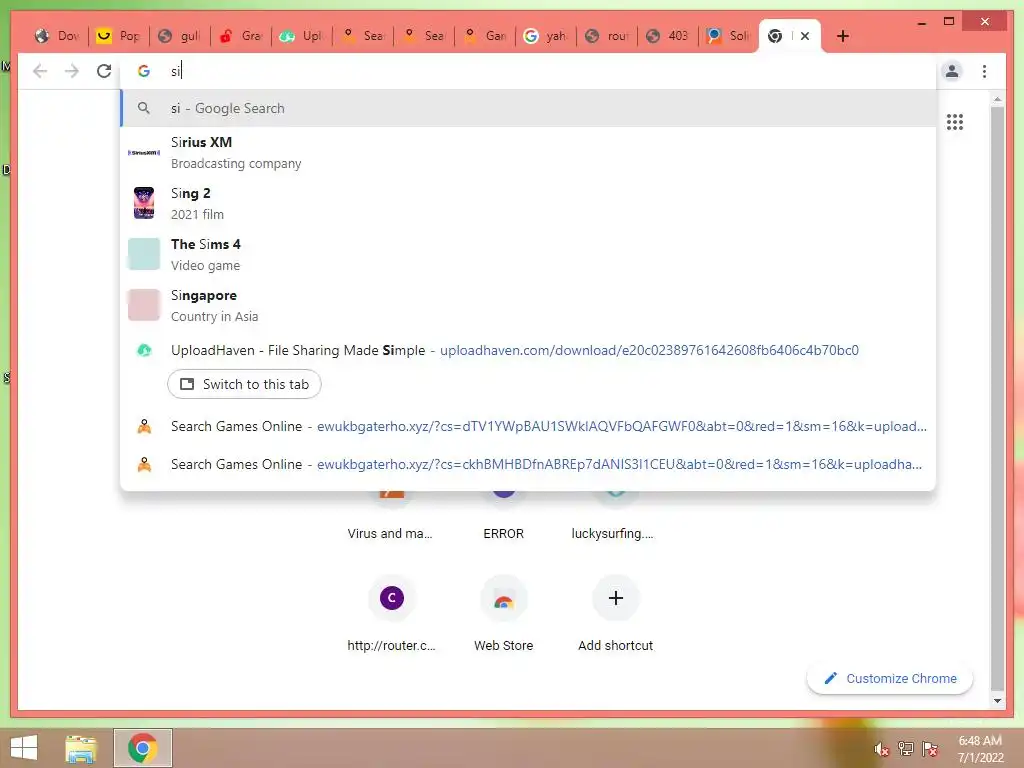Screen dimensions: 1024x768
Task: Click the Google logo in address bar
Action: coord(144,71)
